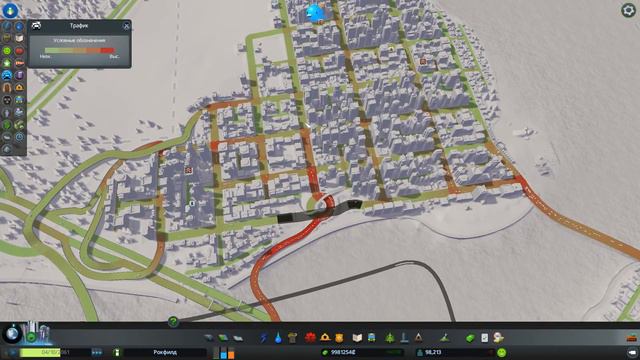Click the green icon left of city name

117,352
